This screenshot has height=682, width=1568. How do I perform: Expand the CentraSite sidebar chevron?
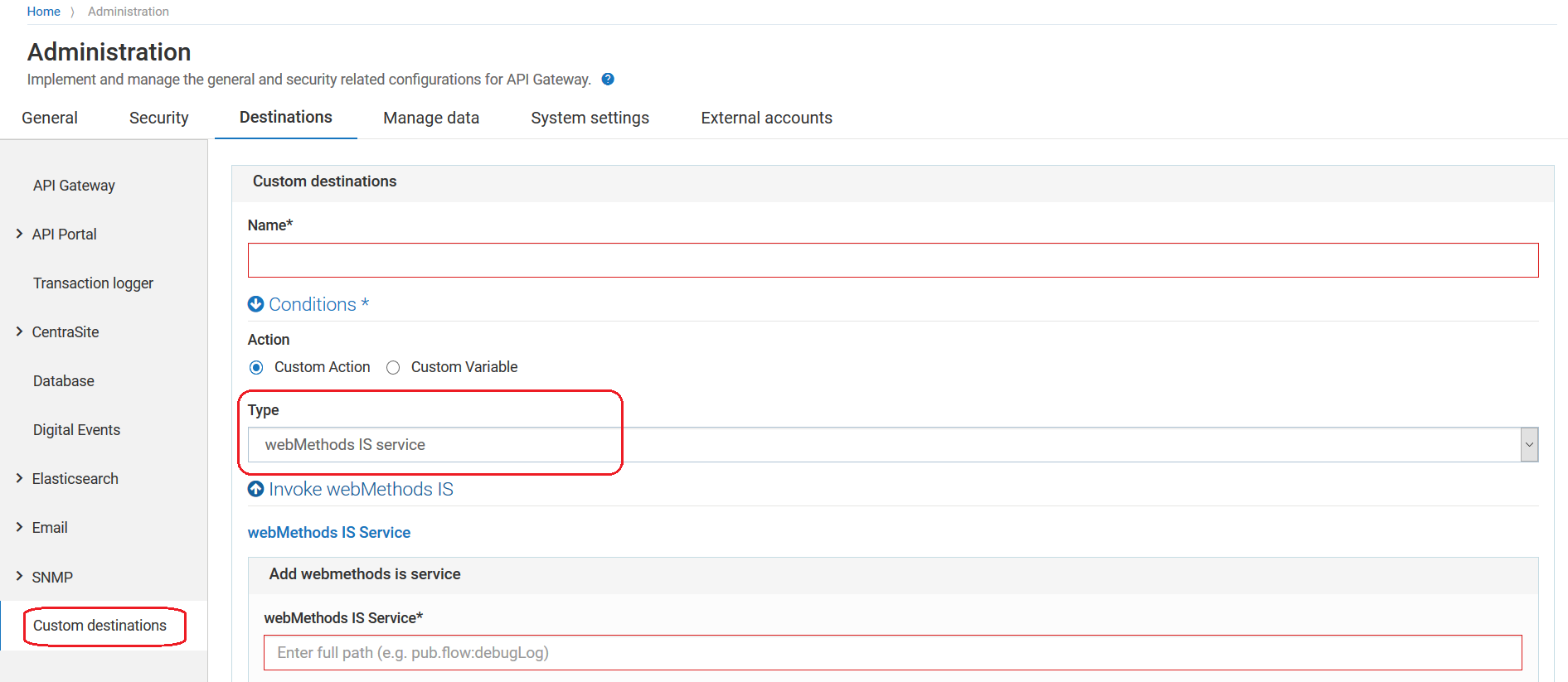click(x=19, y=331)
